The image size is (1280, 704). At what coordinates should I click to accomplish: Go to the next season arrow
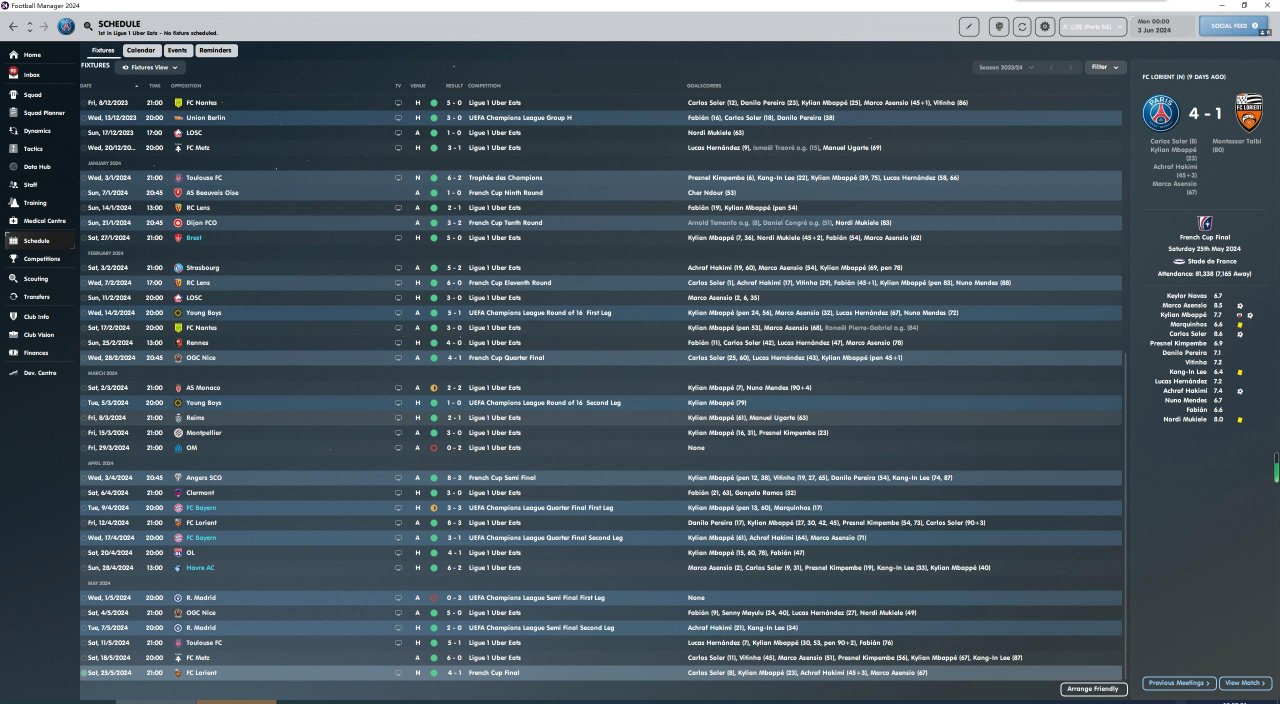(x=1072, y=67)
